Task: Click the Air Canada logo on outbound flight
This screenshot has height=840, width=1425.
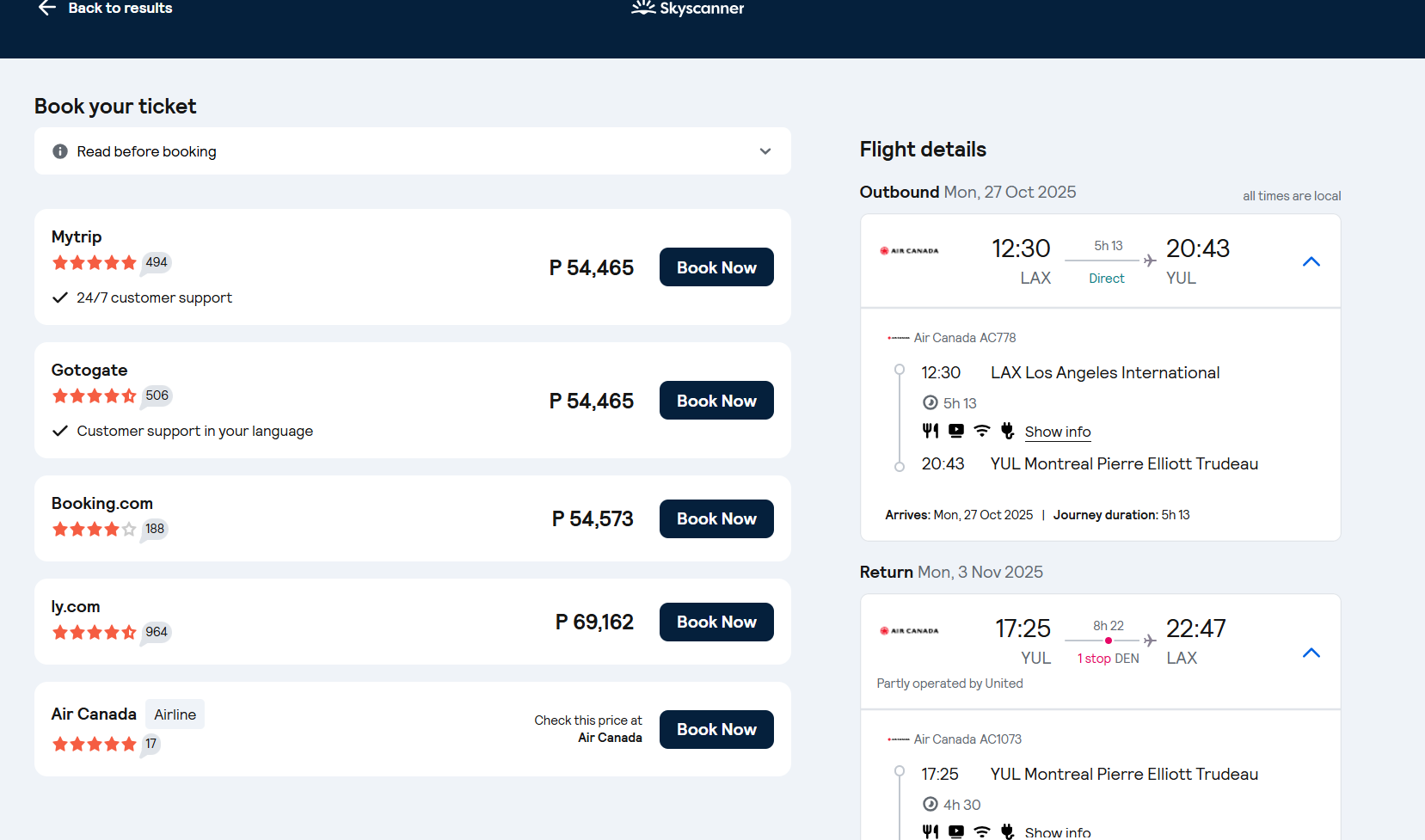Action: tap(909, 251)
